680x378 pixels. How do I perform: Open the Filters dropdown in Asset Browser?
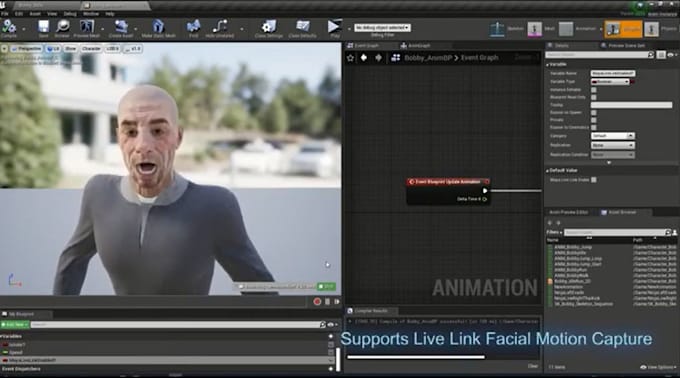554,233
